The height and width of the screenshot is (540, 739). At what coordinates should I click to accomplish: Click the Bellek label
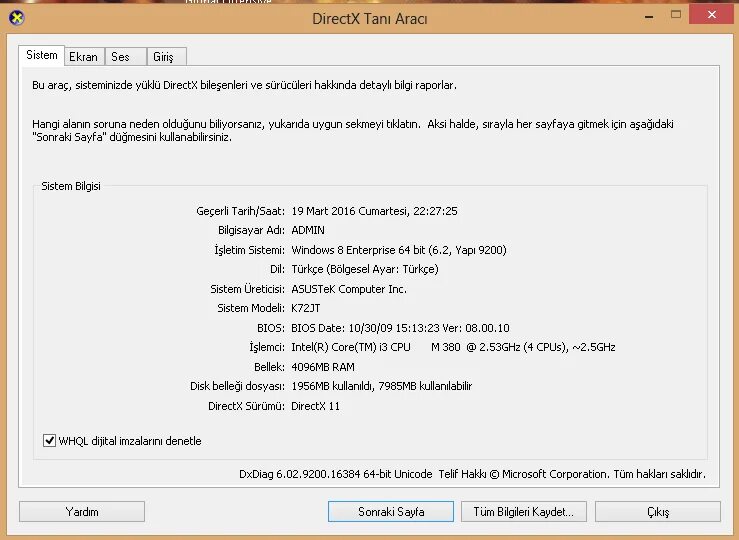click(x=269, y=367)
